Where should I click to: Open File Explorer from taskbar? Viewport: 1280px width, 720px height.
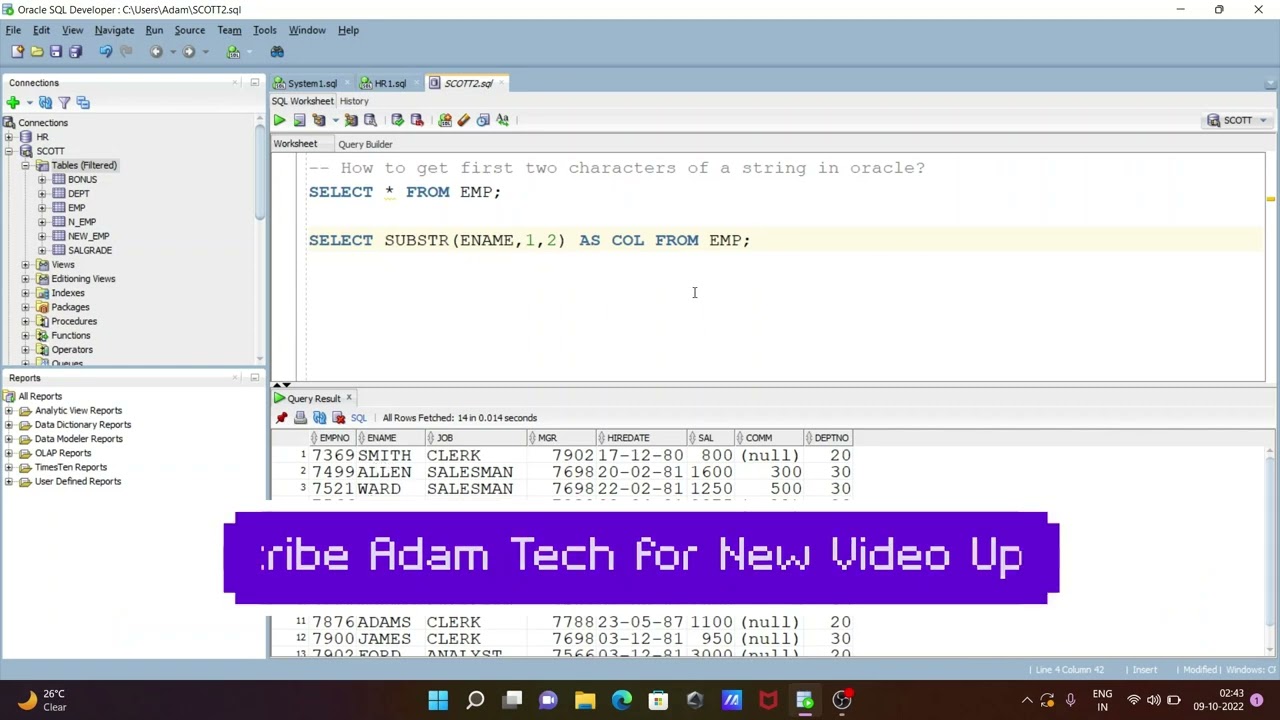pyautogui.click(x=585, y=700)
